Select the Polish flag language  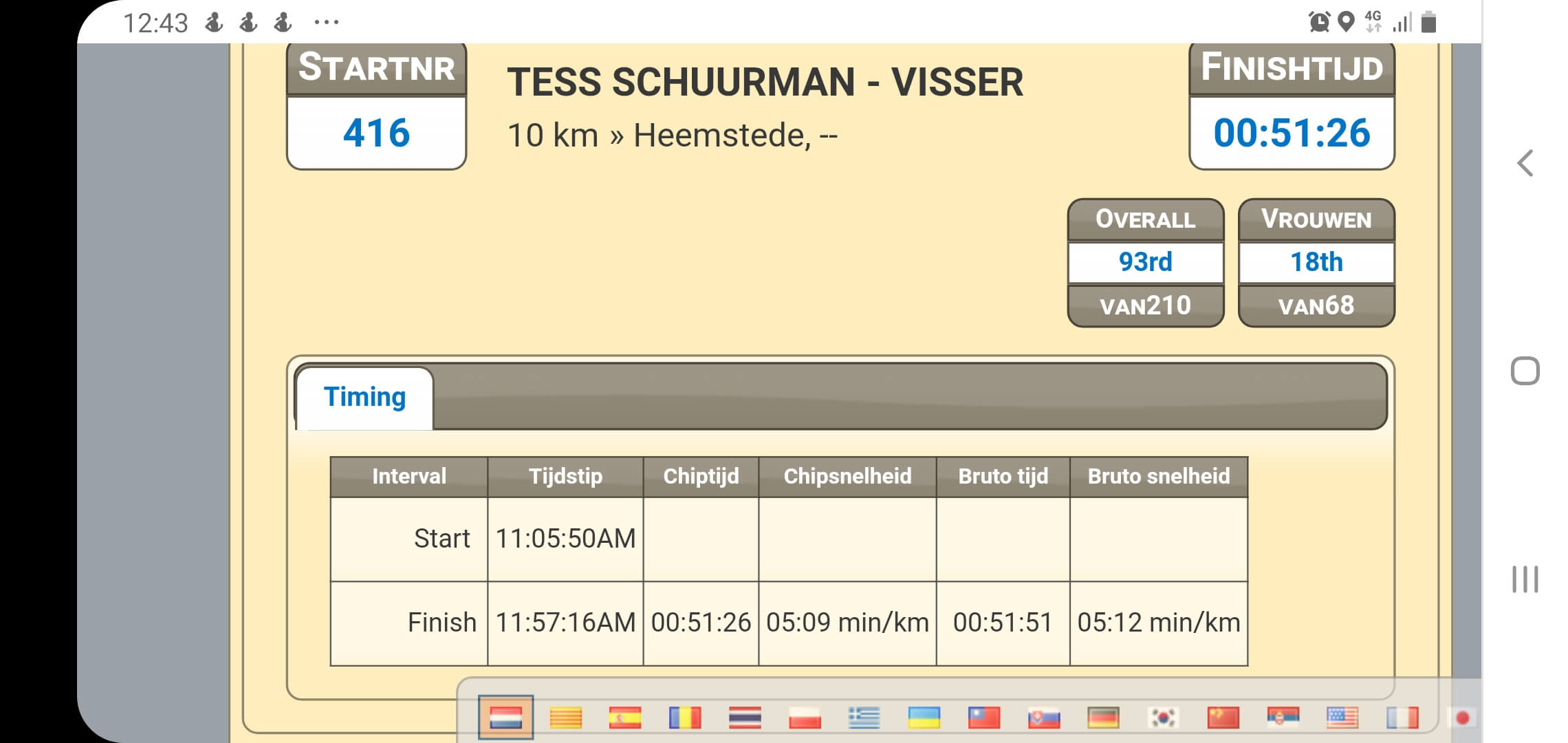805,718
